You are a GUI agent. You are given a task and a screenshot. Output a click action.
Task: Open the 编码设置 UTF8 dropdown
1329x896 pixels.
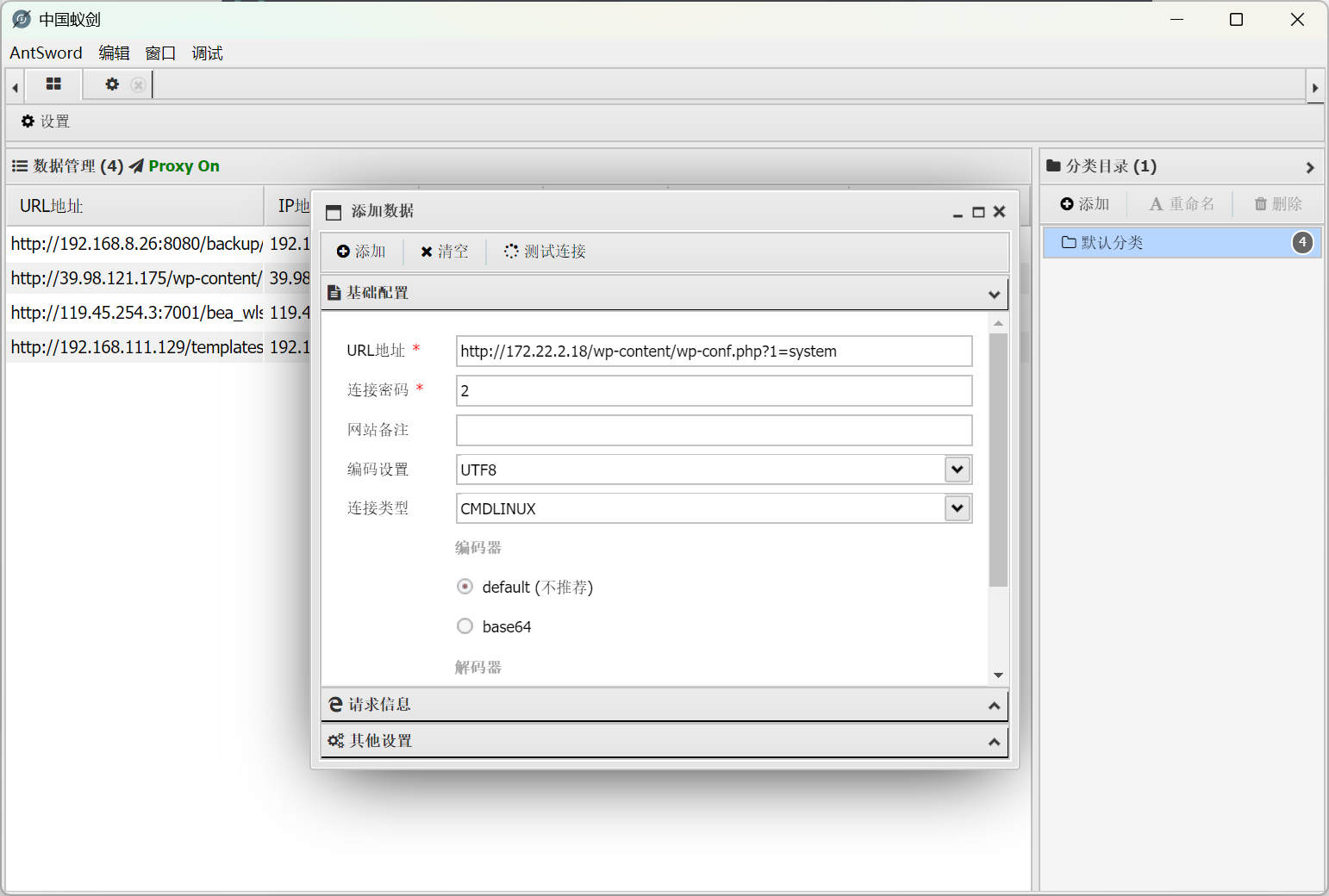(957, 470)
